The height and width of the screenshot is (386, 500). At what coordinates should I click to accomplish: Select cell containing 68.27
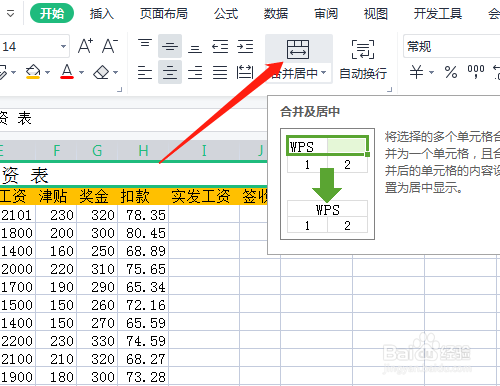[143, 359]
